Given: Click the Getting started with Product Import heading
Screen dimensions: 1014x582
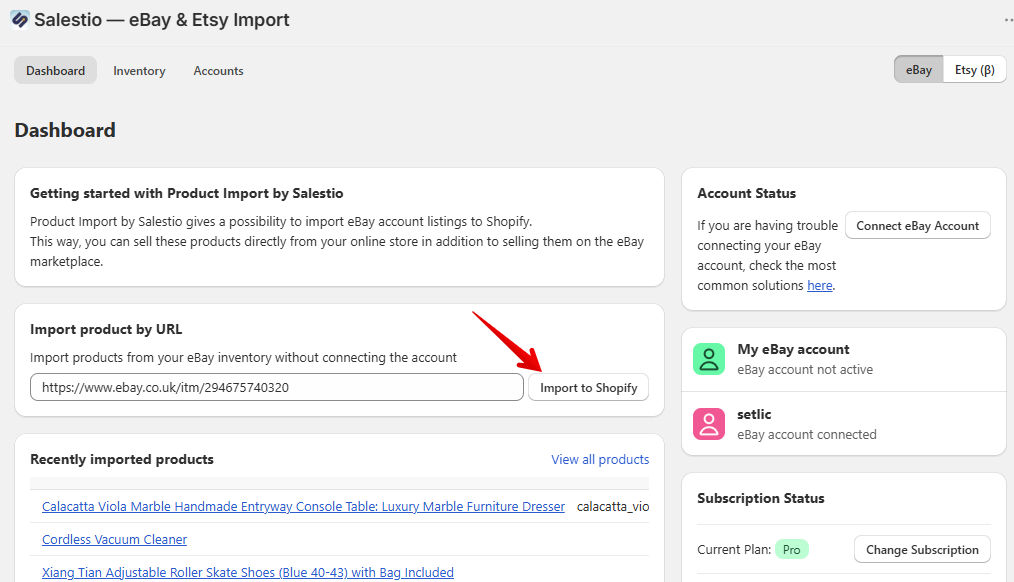Looking at the screenshot, I should (x=186, y=193).
